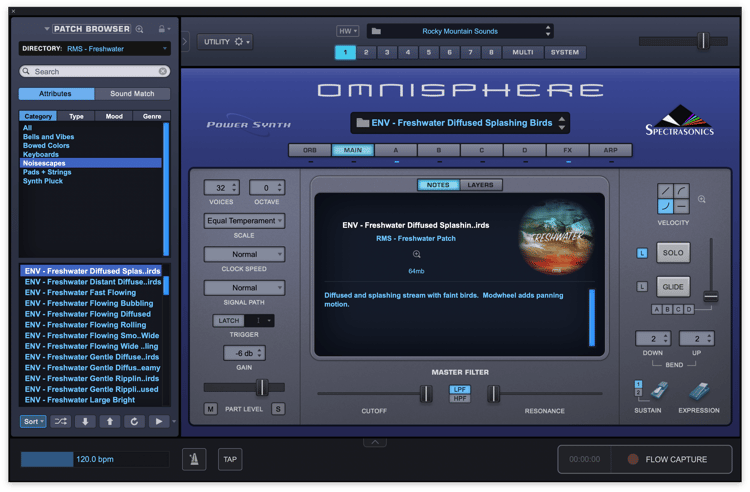The height and width of the screenshot is (492, 750).
Task: Click the Cutoff slider handle
Action: pos(426,394)
